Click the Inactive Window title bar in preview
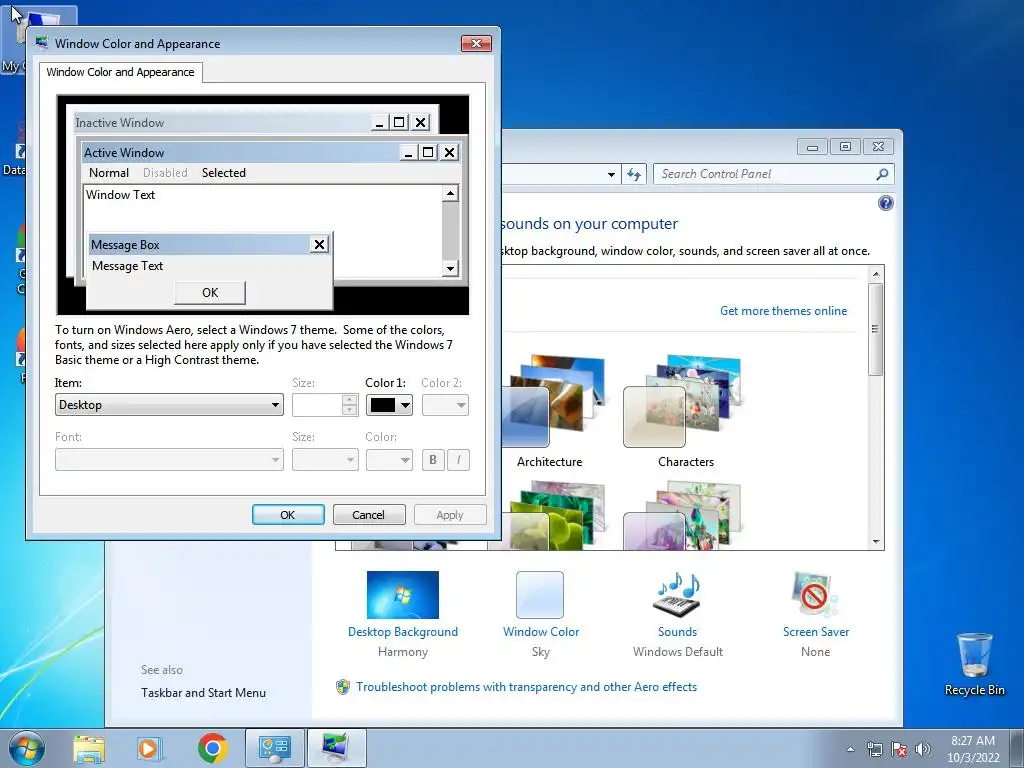This screenshot has width=1024, height=768. point(222,122)
